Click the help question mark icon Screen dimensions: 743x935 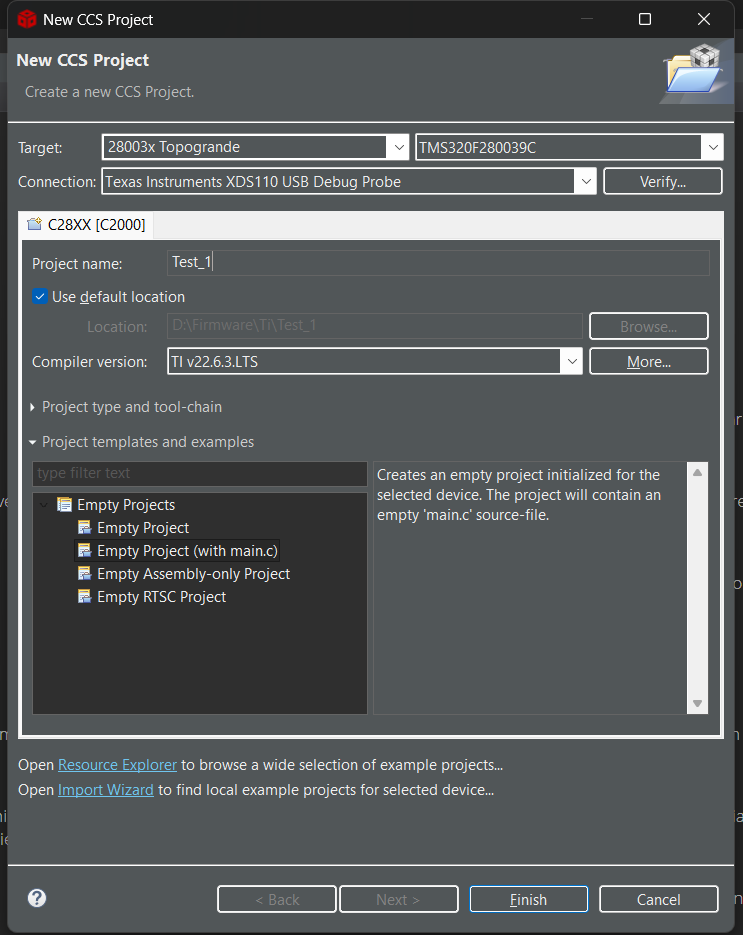click(37, 898)
